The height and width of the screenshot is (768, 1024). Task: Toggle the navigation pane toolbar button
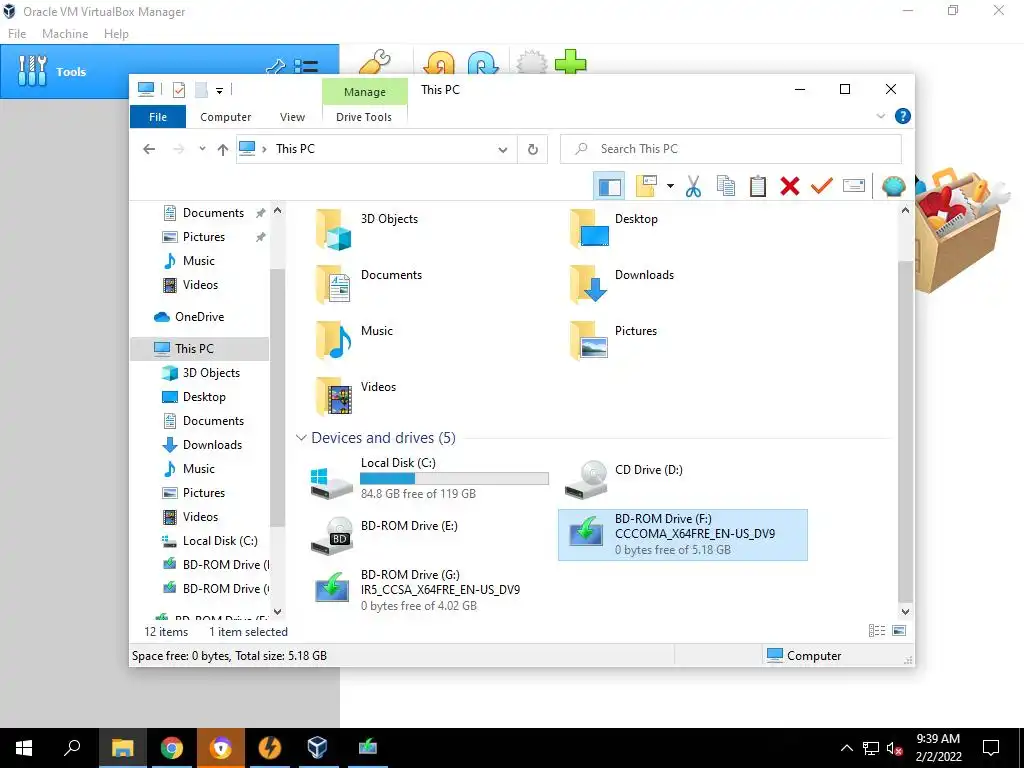pyautogui.click(x=609, y=186)
